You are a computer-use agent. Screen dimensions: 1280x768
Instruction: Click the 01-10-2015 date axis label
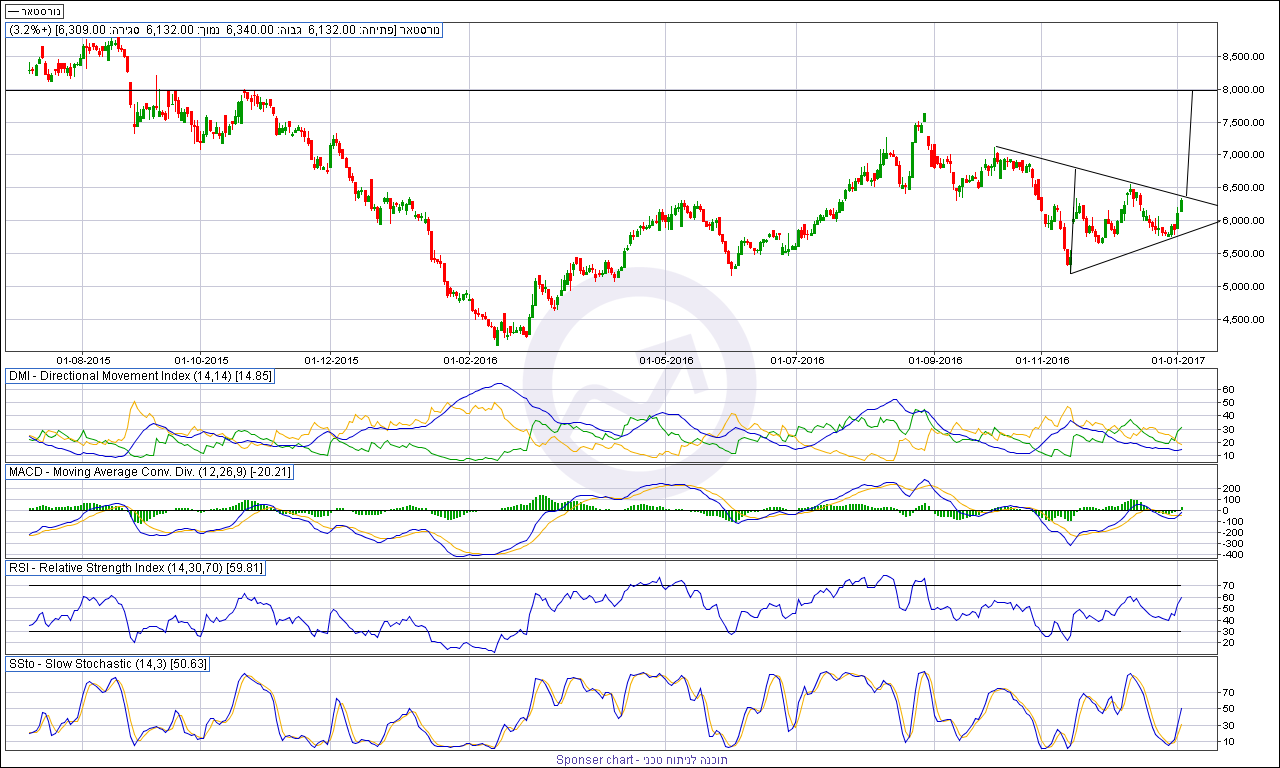tap(202, 359)
